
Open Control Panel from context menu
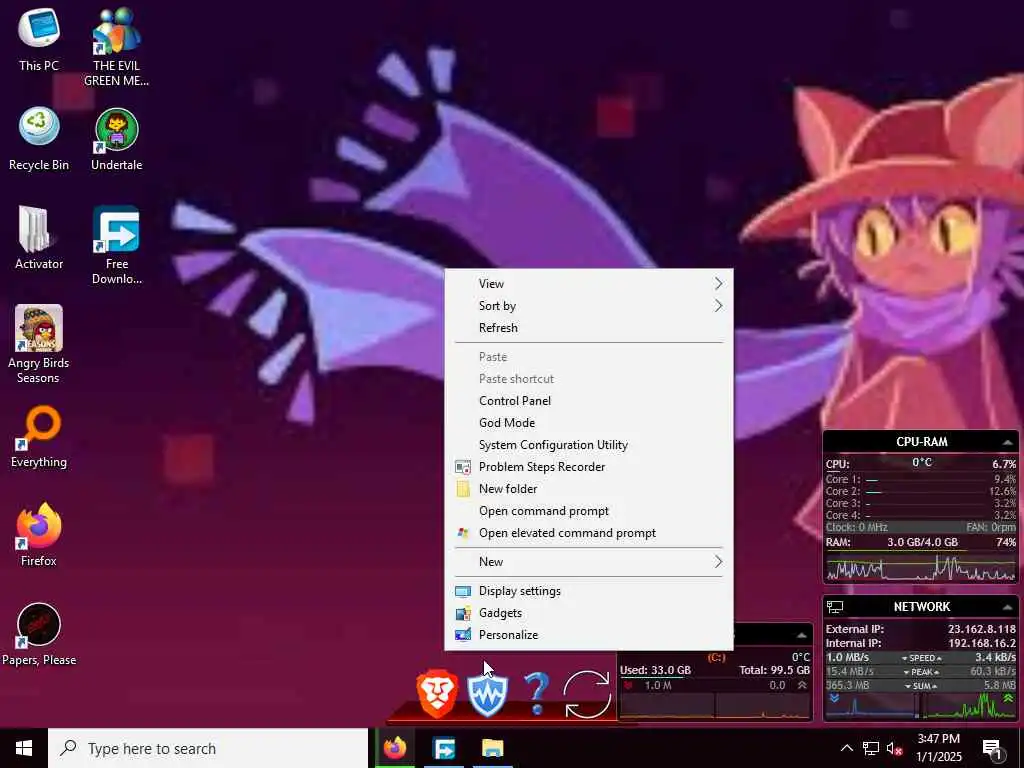pos(588,401)
